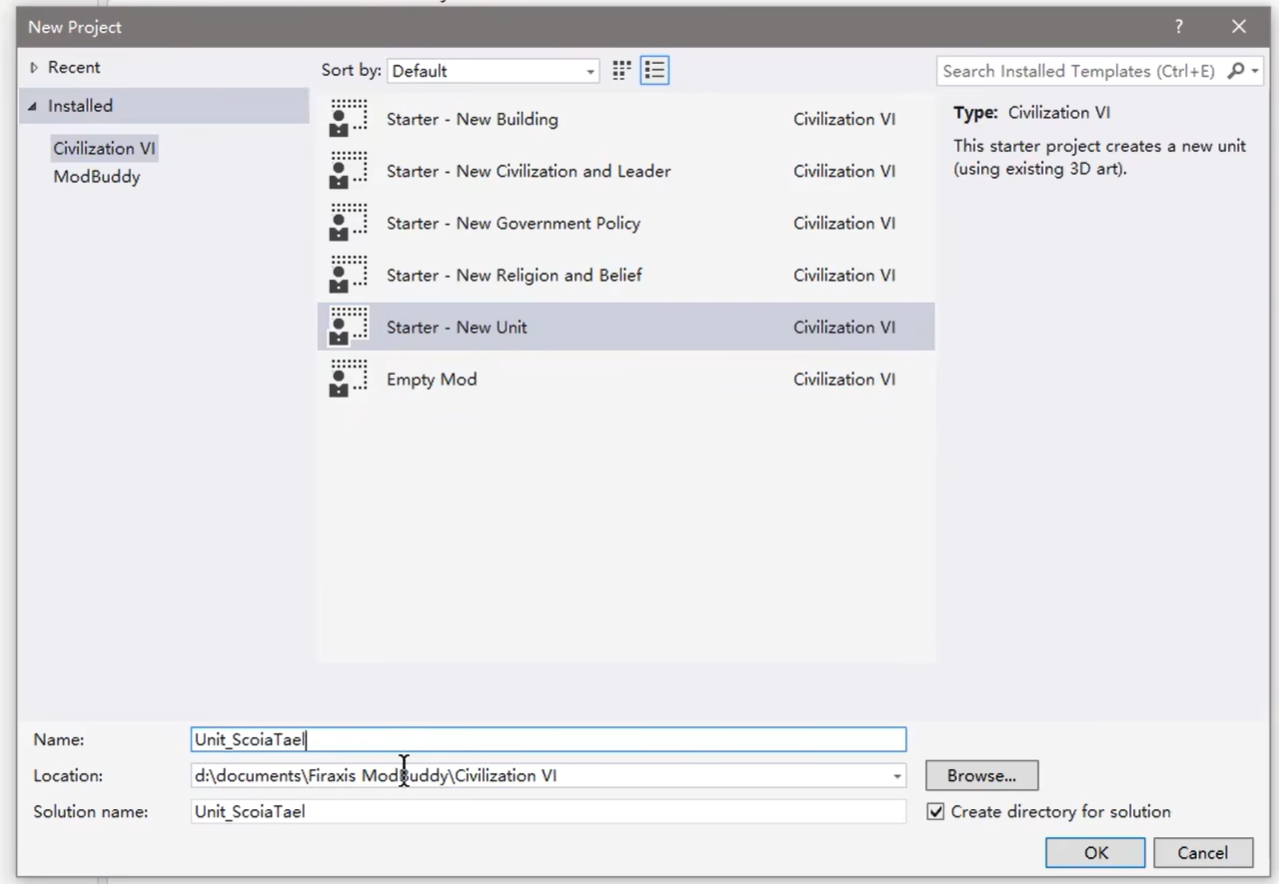Click the Browse... button
Screen dimensions: 1279x884
tap(982, 776)
